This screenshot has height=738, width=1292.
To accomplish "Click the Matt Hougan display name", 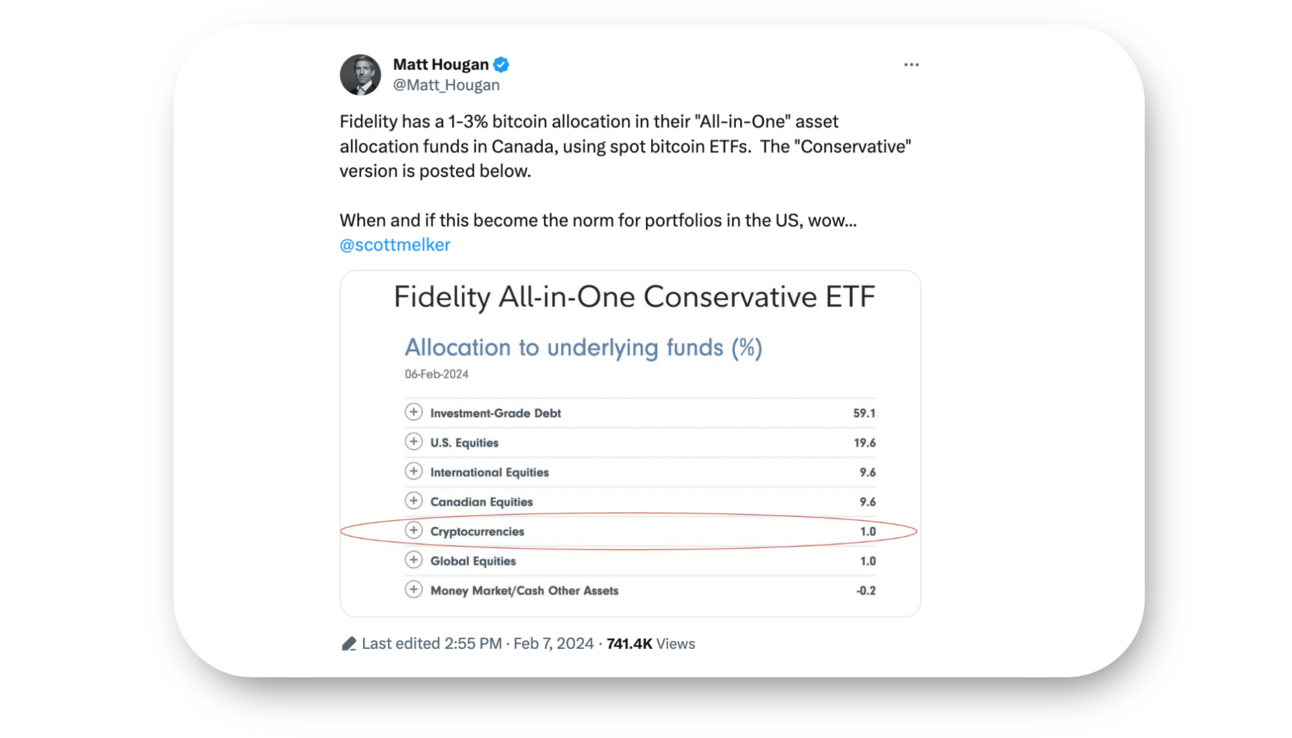I will click(441, 64).
